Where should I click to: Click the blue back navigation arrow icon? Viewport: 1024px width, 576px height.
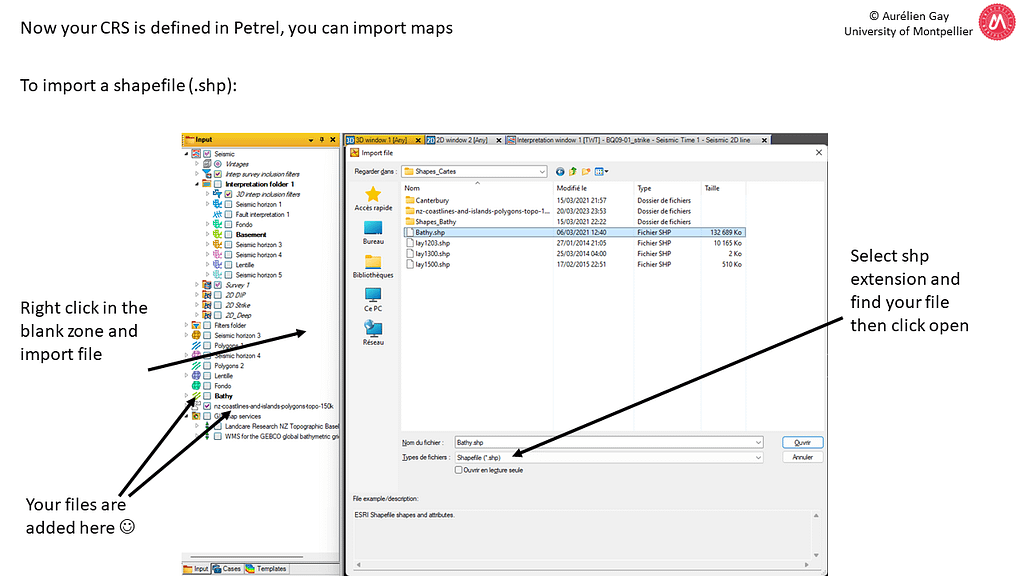(x=560, y=171)
